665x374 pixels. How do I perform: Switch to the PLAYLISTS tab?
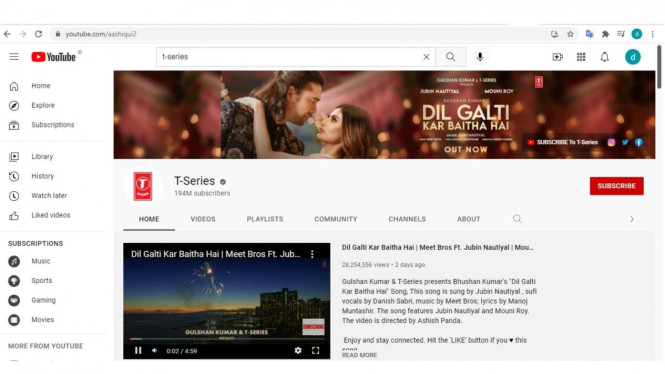(x=265, y=219)
